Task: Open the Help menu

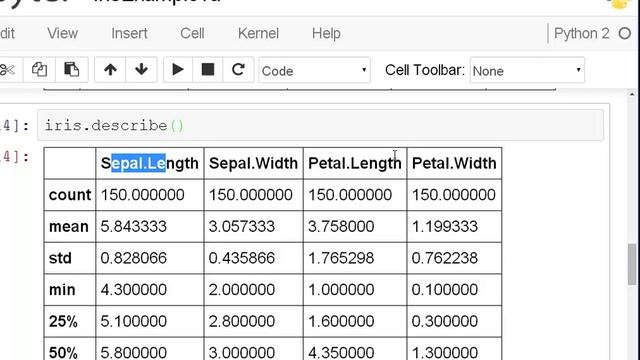Action: click(x=326, y=33)
